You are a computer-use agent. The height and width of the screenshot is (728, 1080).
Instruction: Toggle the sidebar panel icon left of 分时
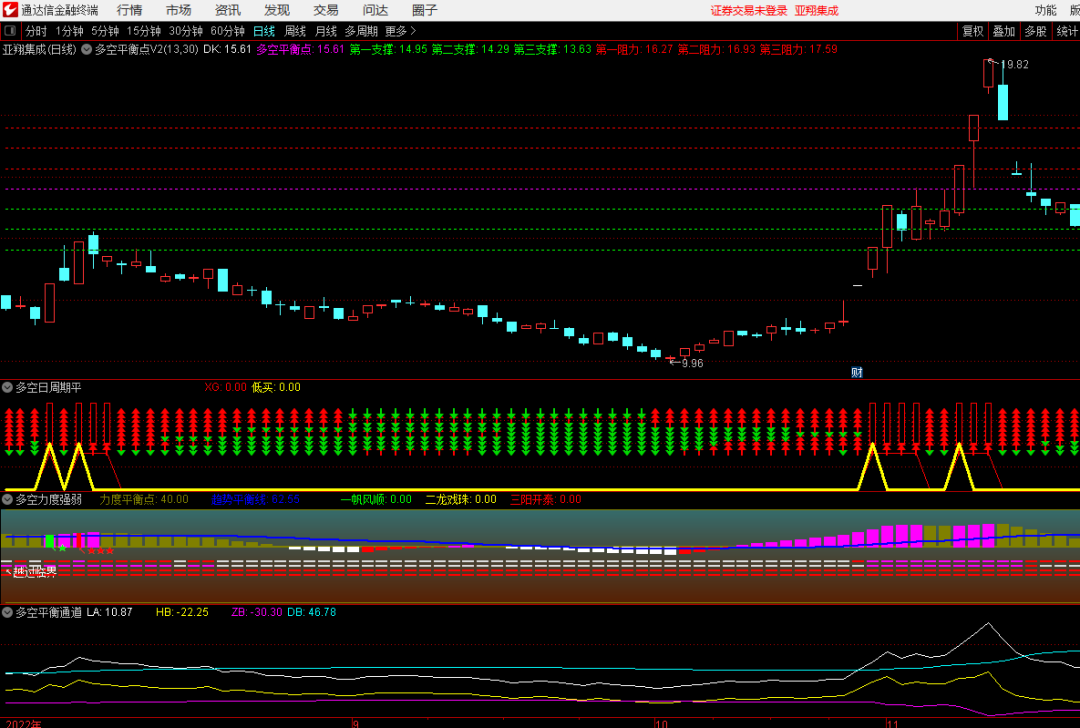(10, 31)
